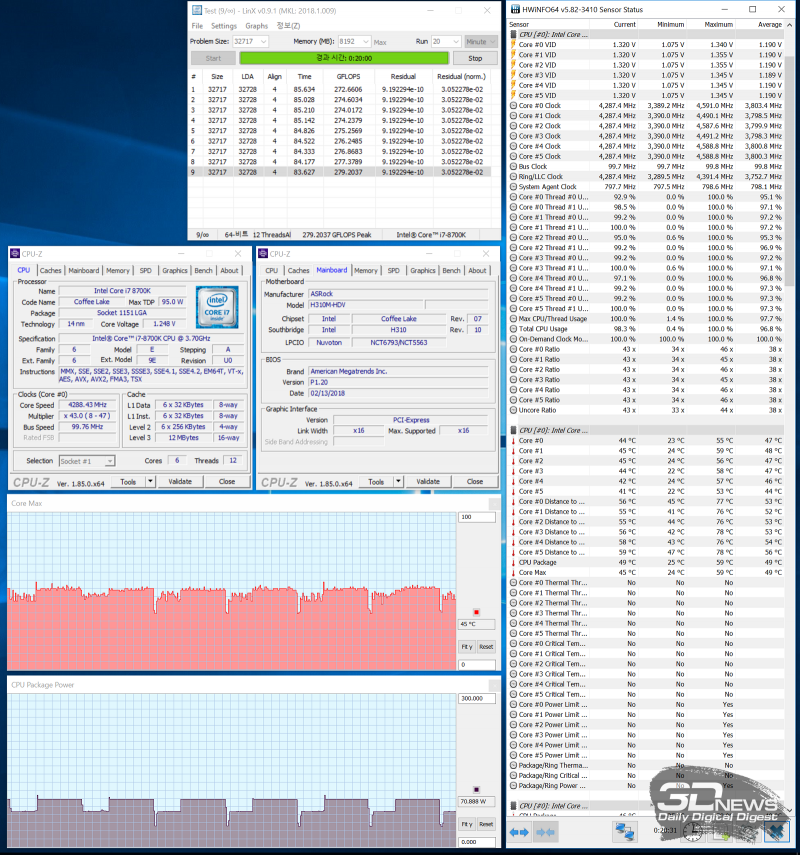Click Fit y on the Core Max graph
The height and width of the screenshot is (855, 800).
coord(467,647)
